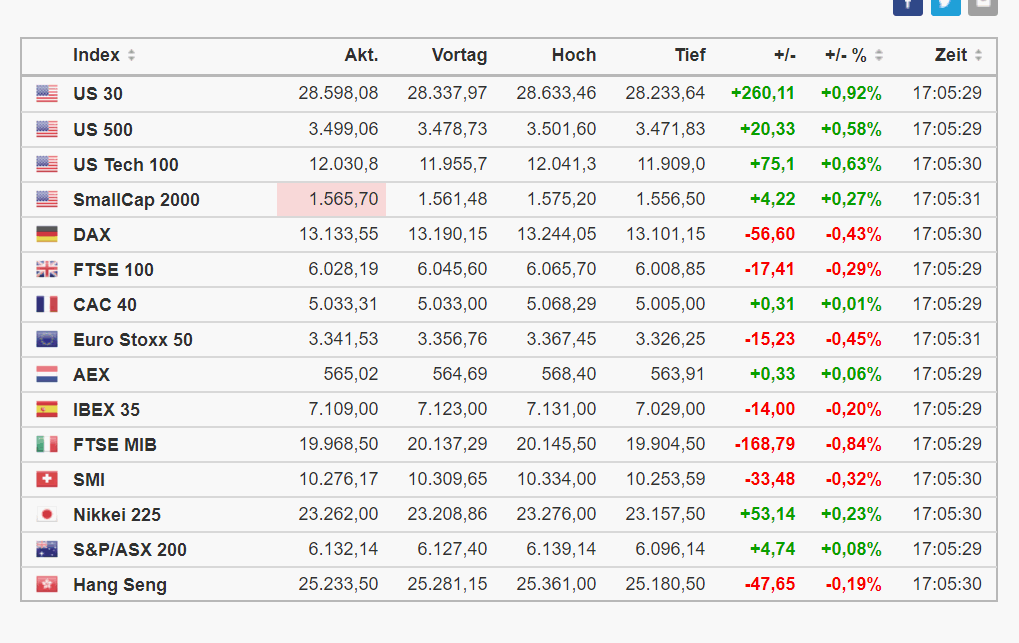Open the FTSE MIB index link
This screenshot has width=1019, height=643.
[x=115, y=444]
